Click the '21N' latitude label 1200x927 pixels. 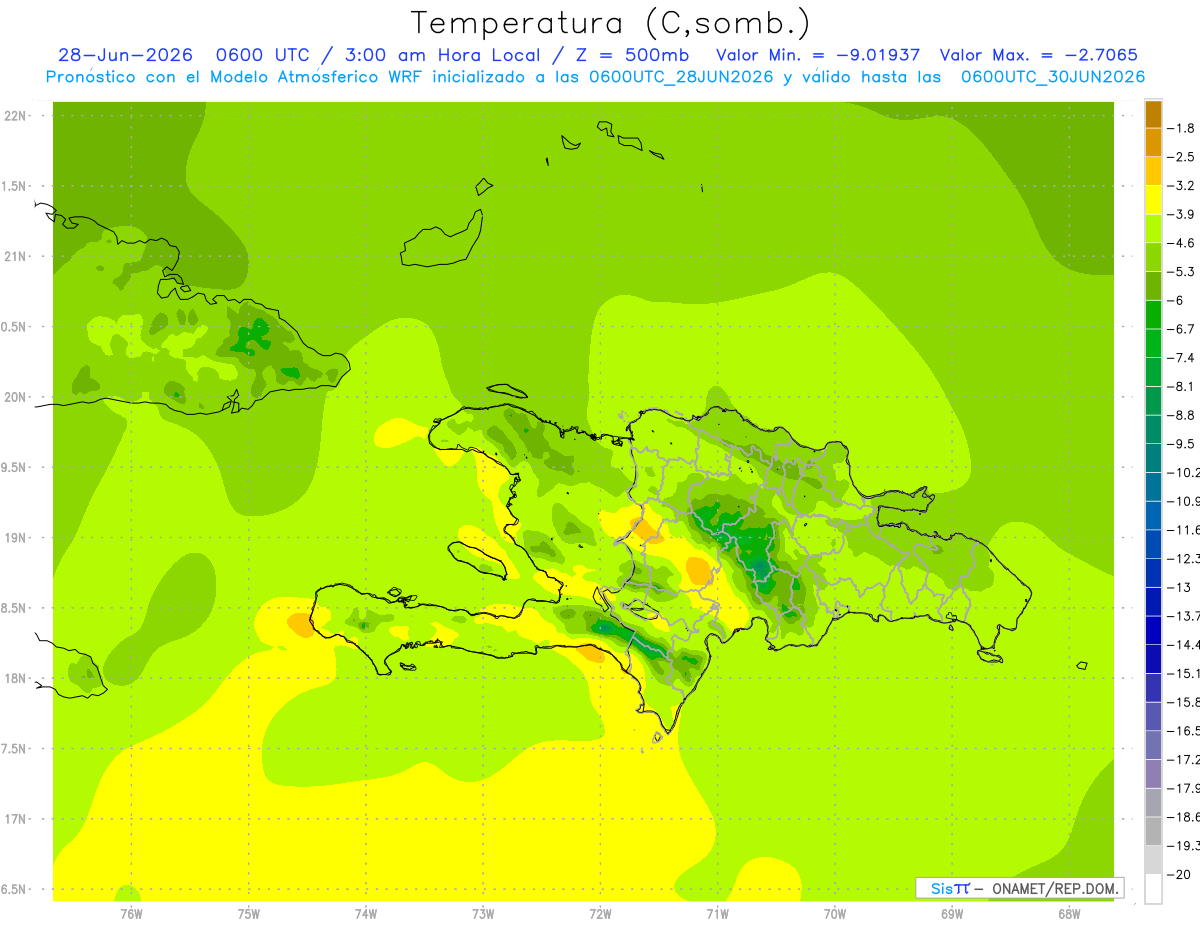(x=17, y=256)
